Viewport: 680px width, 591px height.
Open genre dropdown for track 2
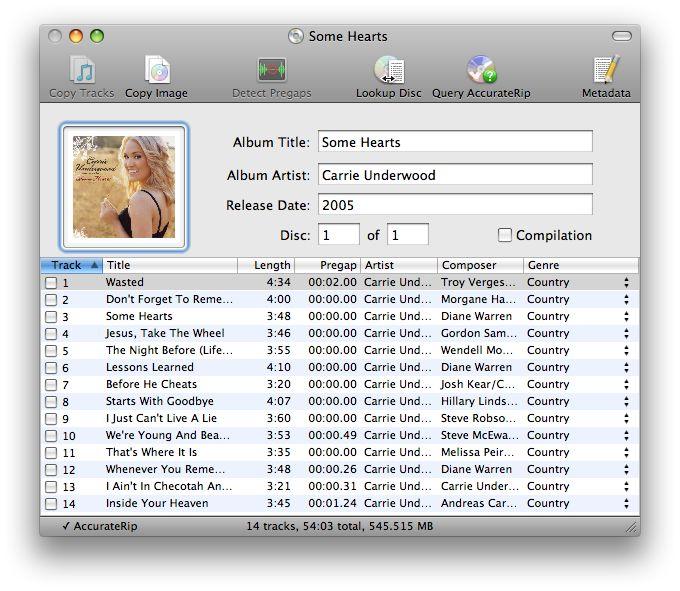click(x=626, y=300)
